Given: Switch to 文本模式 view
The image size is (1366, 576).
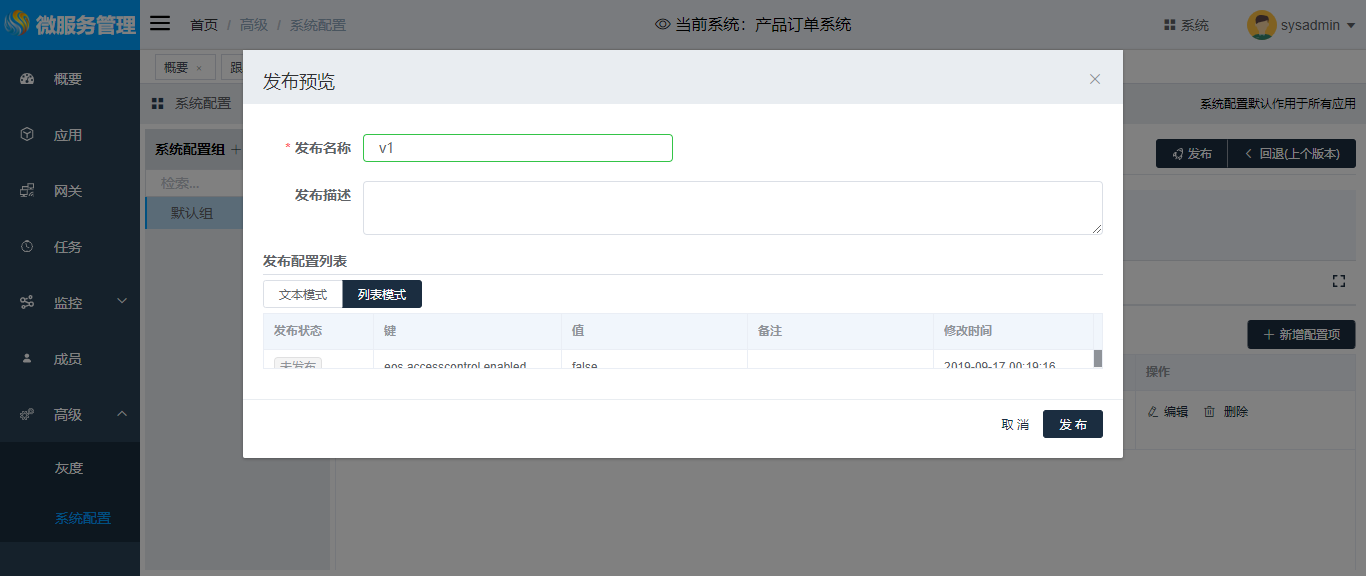Looking at the screenshot, I should click(303, 294).
